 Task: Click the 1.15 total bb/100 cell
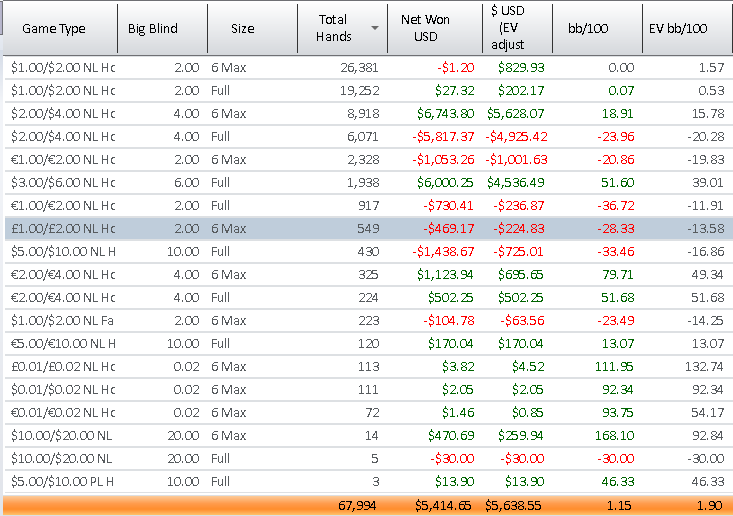point(618,506)
